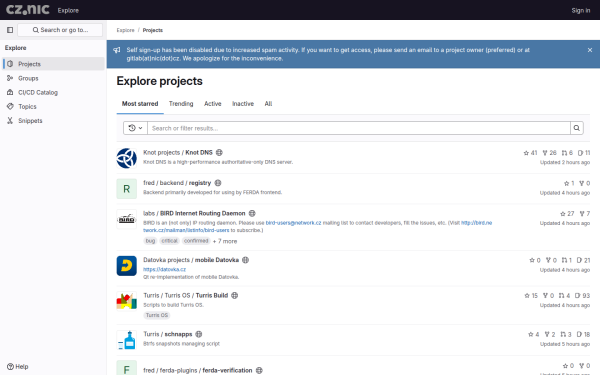
Task: Select the confirmed topic tag
Action: pyautogui.click(x=196, y=241)
